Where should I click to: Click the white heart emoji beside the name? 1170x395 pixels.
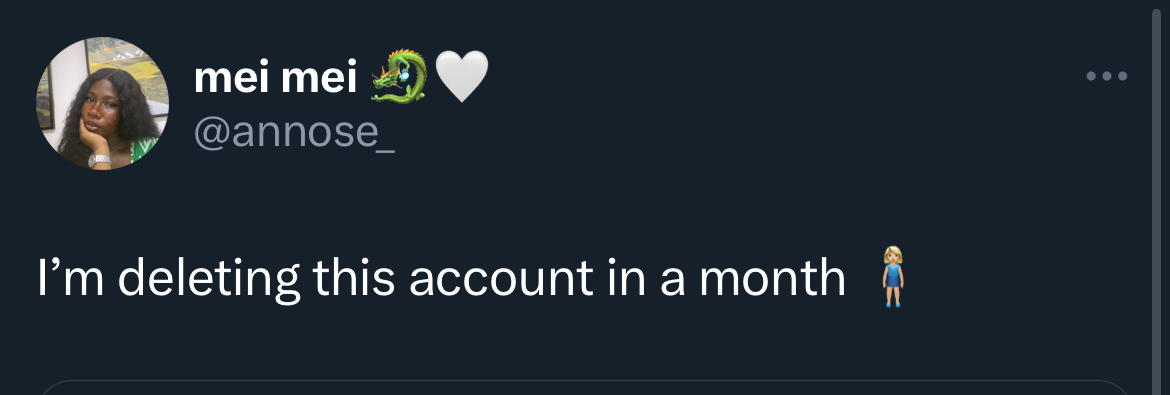[461, 77]
